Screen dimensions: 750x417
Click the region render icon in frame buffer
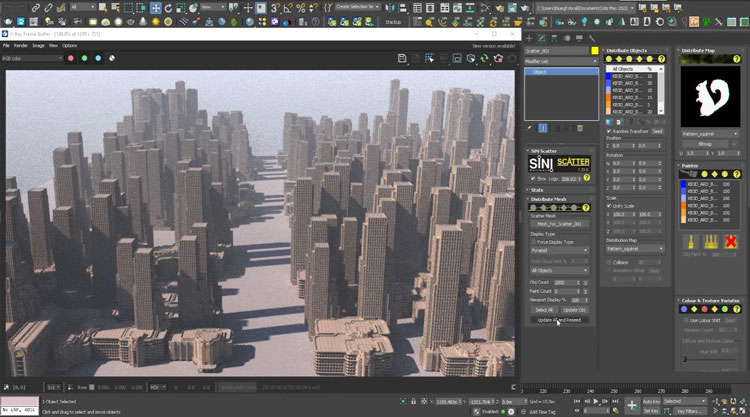457,58
